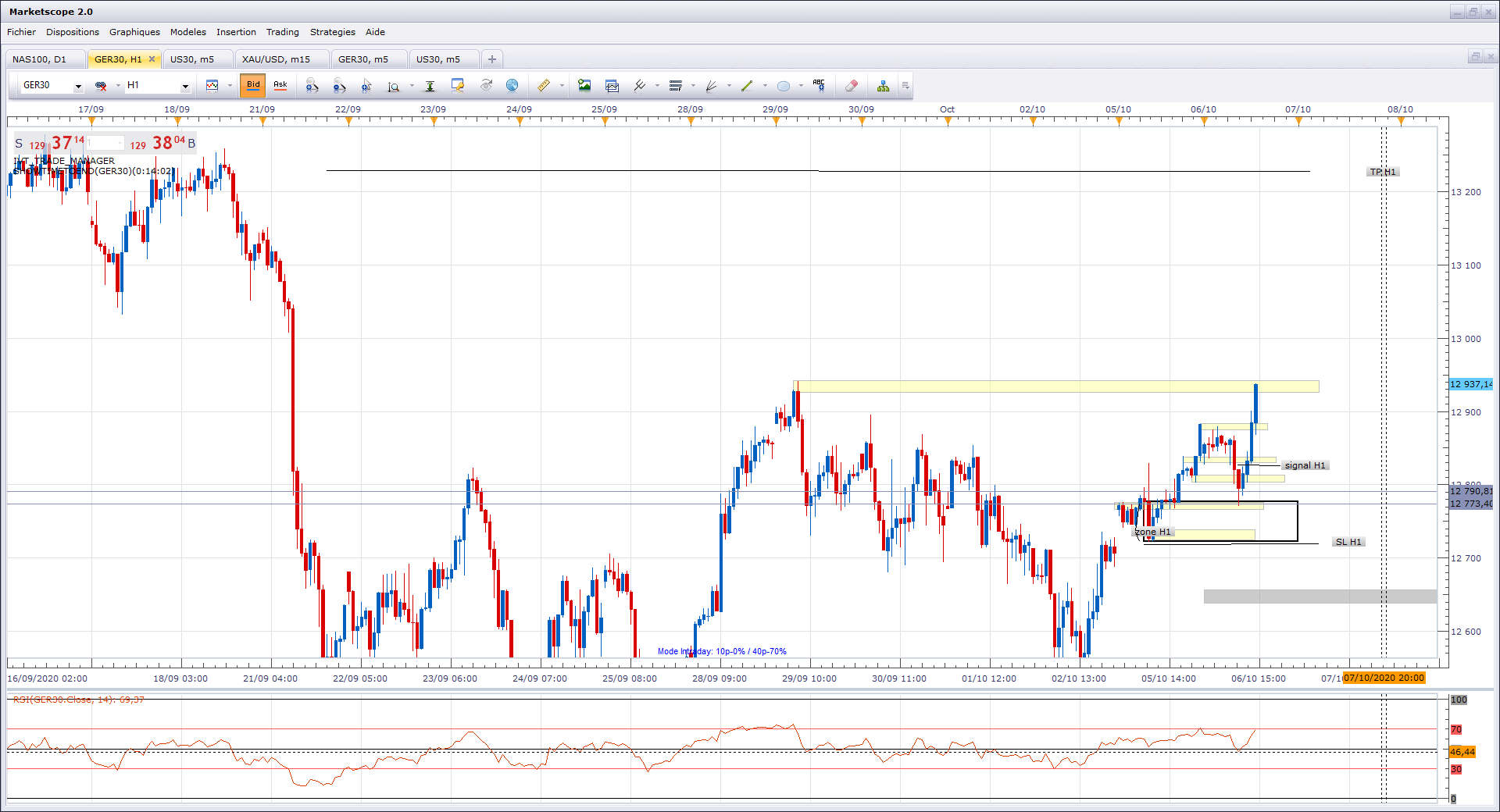Toggle Ask price display

280,85
